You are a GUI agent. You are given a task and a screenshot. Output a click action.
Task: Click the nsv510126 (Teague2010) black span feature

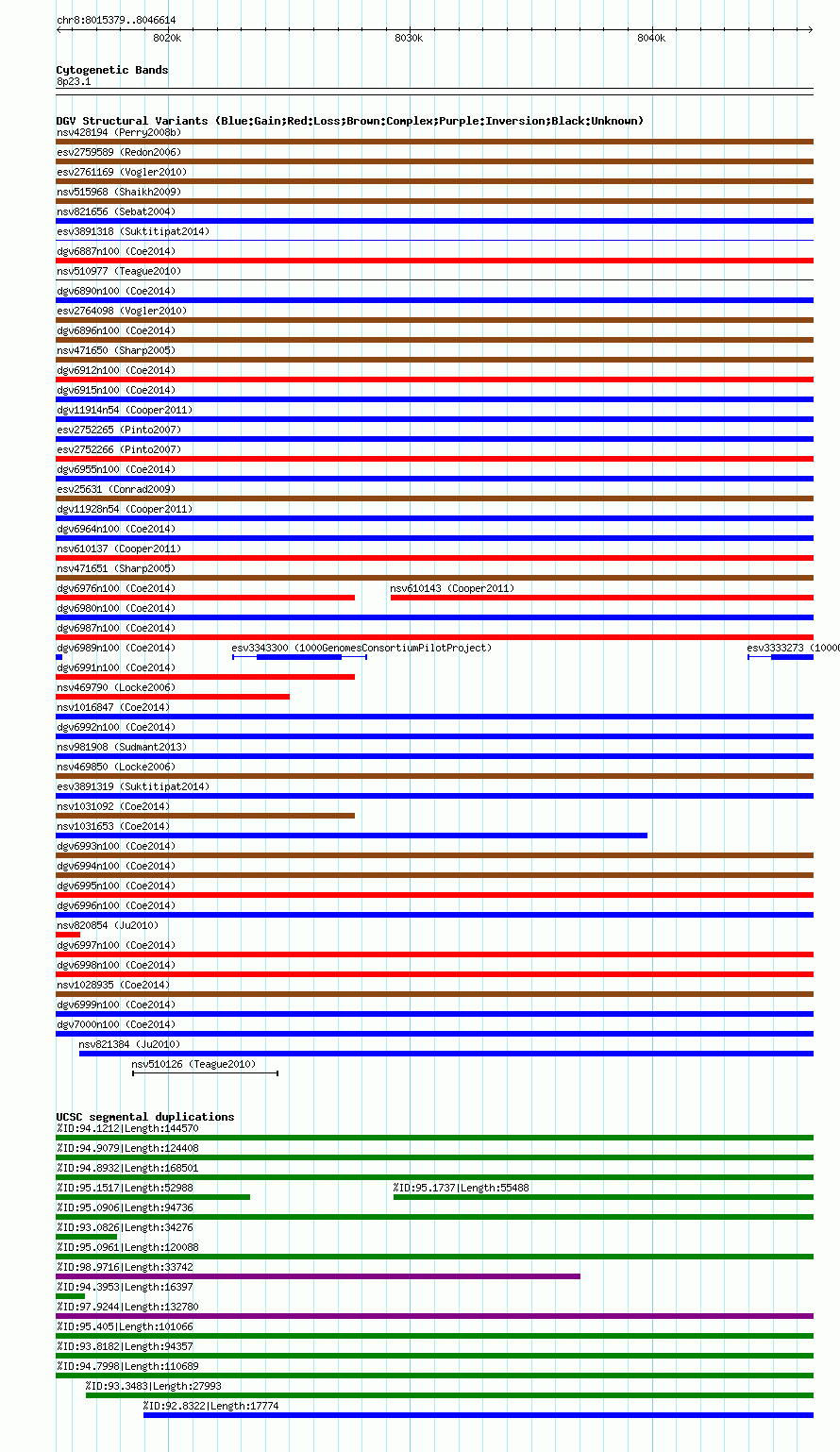coord(205,1073)
